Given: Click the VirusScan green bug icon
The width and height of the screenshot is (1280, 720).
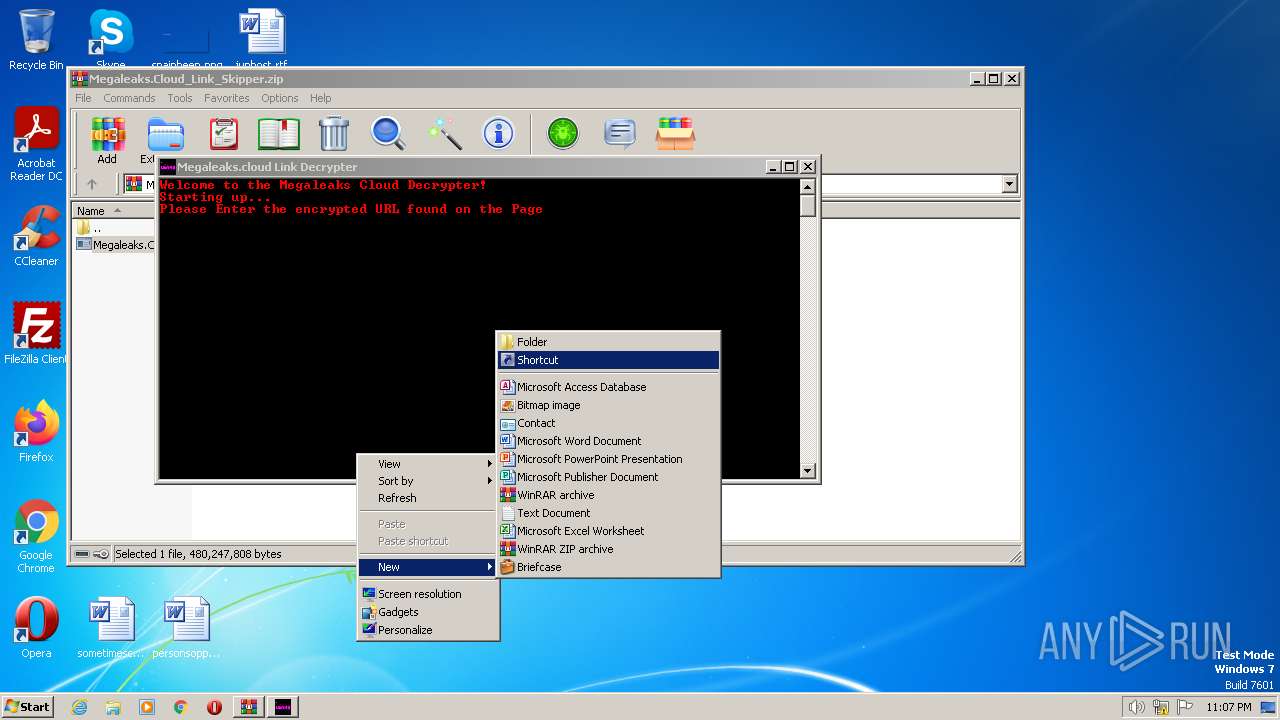Looking at the screenshot, I should tap(563, 133).
